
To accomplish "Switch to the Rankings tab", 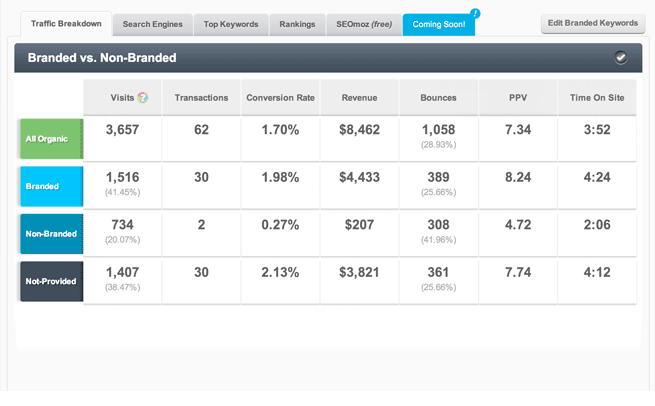I will [x=297, y=24].
